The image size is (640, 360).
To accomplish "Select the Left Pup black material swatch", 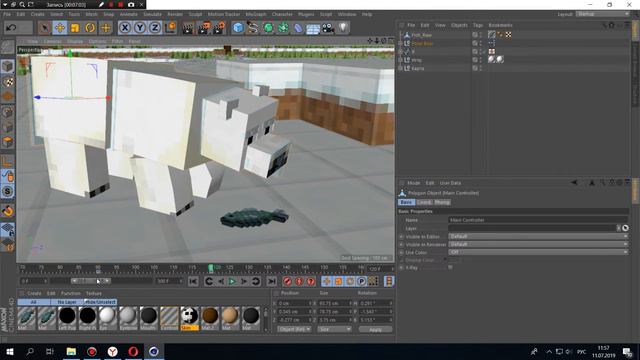I will point(67,318).
